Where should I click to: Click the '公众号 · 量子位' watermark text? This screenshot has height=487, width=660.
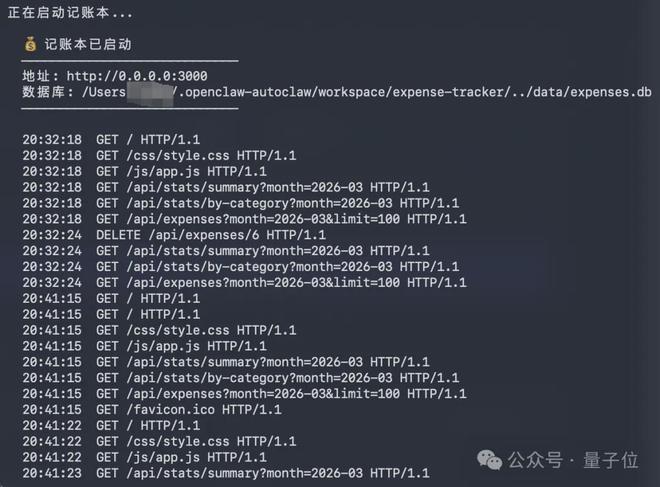572,460
